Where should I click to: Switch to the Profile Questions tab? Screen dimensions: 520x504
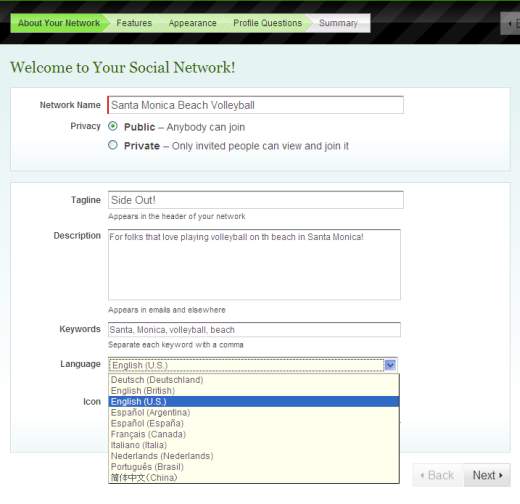pyautogui.click(x=267, y=23)
